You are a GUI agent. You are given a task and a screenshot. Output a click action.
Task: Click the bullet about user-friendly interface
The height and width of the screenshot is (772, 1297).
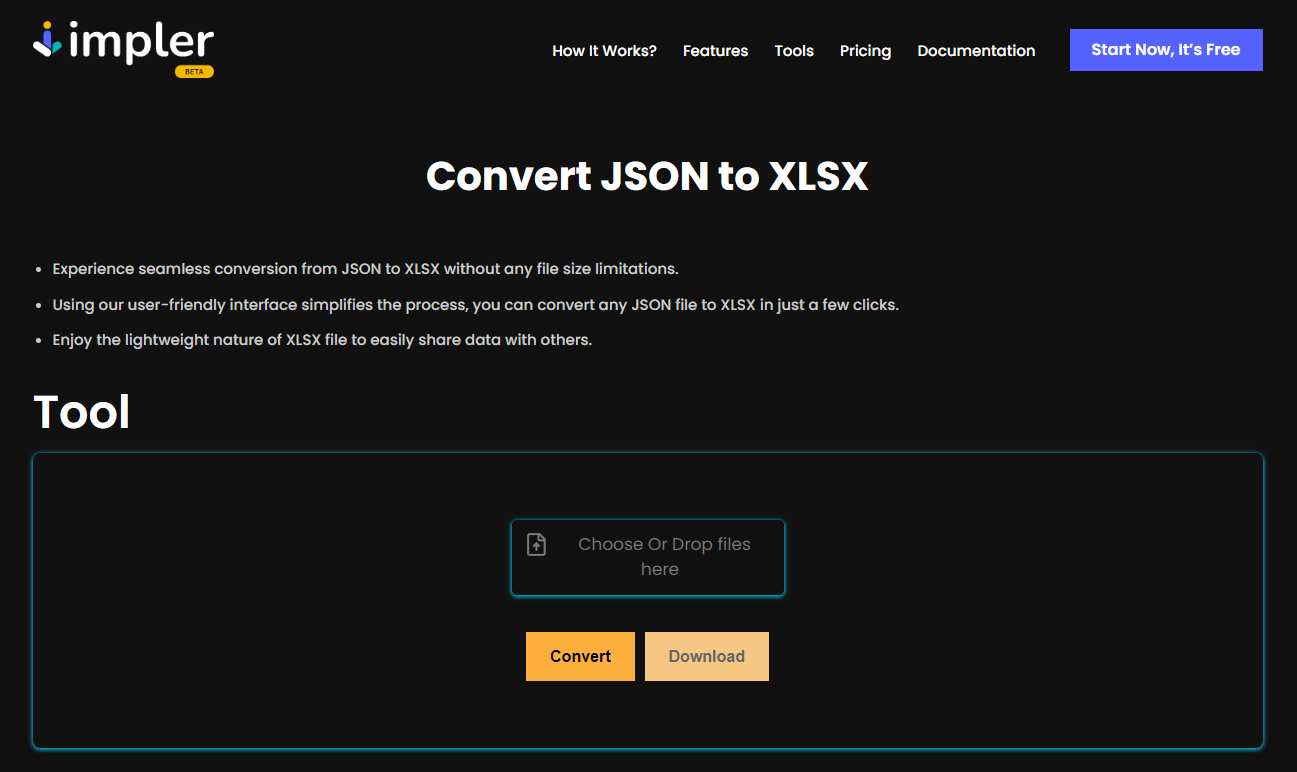476,305
